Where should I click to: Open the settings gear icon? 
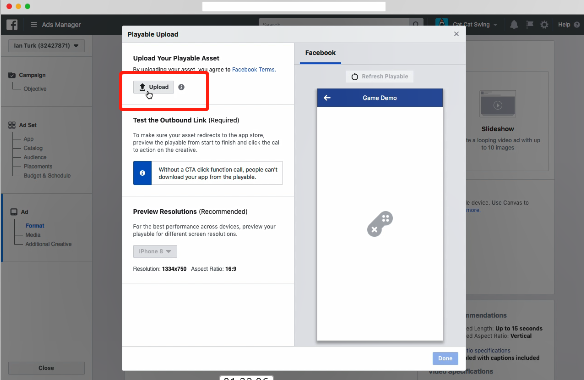click(544, 25)
